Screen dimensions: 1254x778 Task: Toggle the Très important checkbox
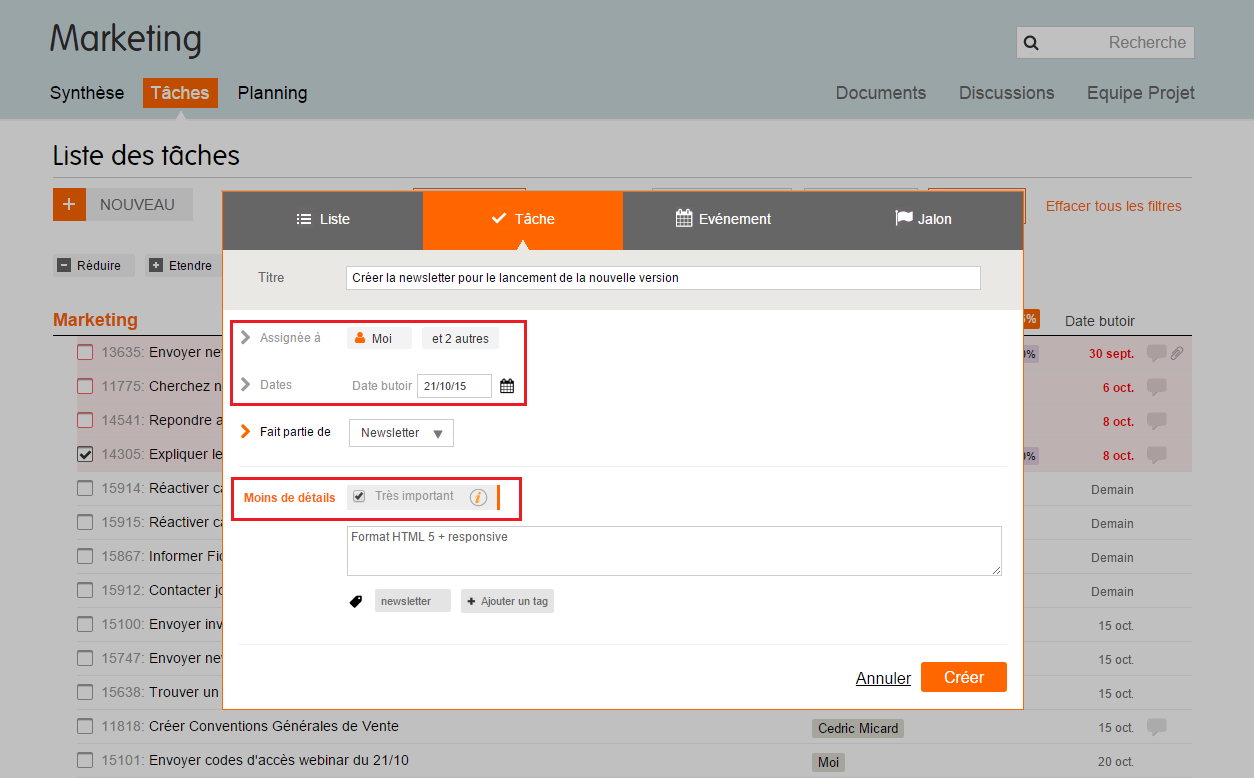tap(359, 496)
